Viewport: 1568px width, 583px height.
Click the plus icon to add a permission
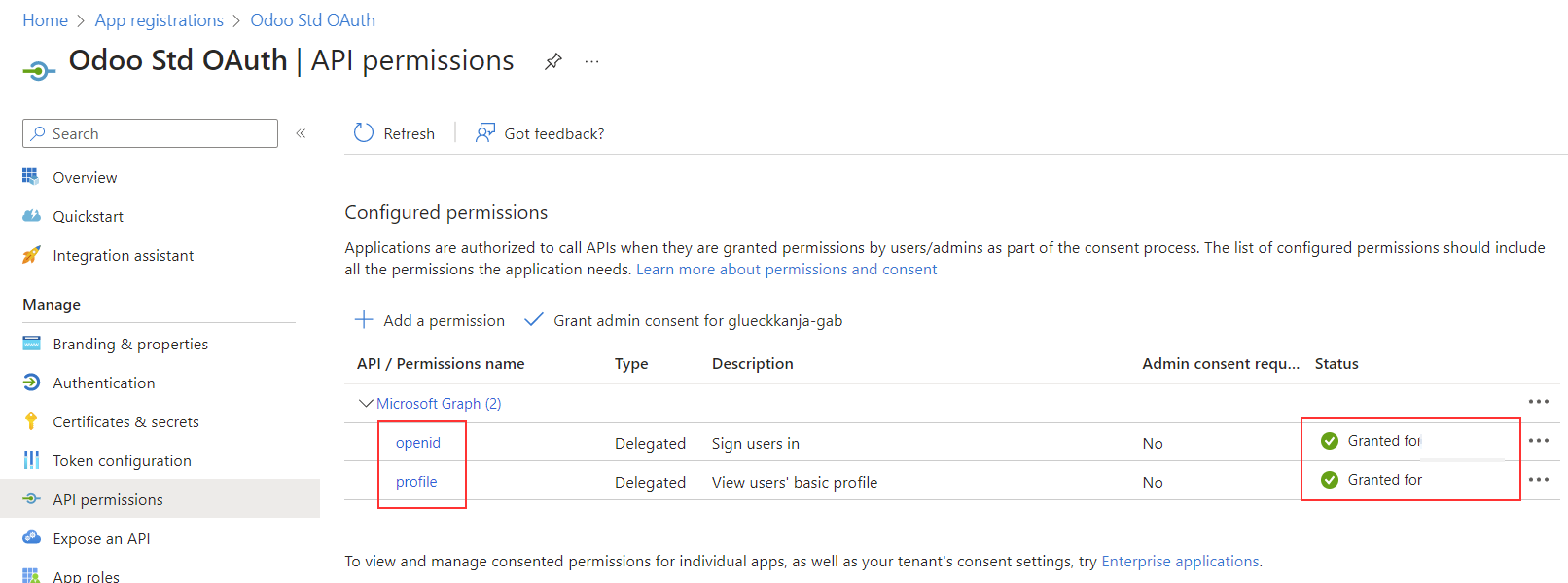point(364,320)
